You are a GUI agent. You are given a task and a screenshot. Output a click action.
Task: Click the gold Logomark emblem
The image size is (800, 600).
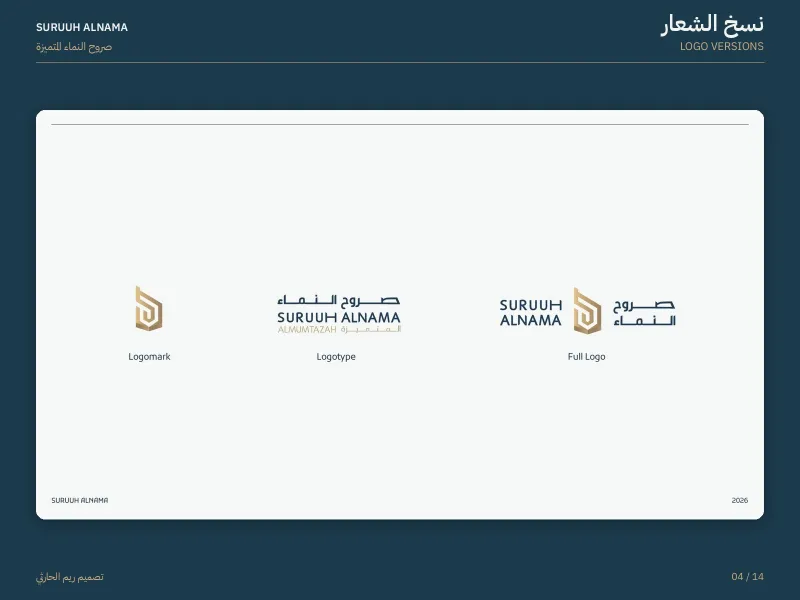point(148,309)
